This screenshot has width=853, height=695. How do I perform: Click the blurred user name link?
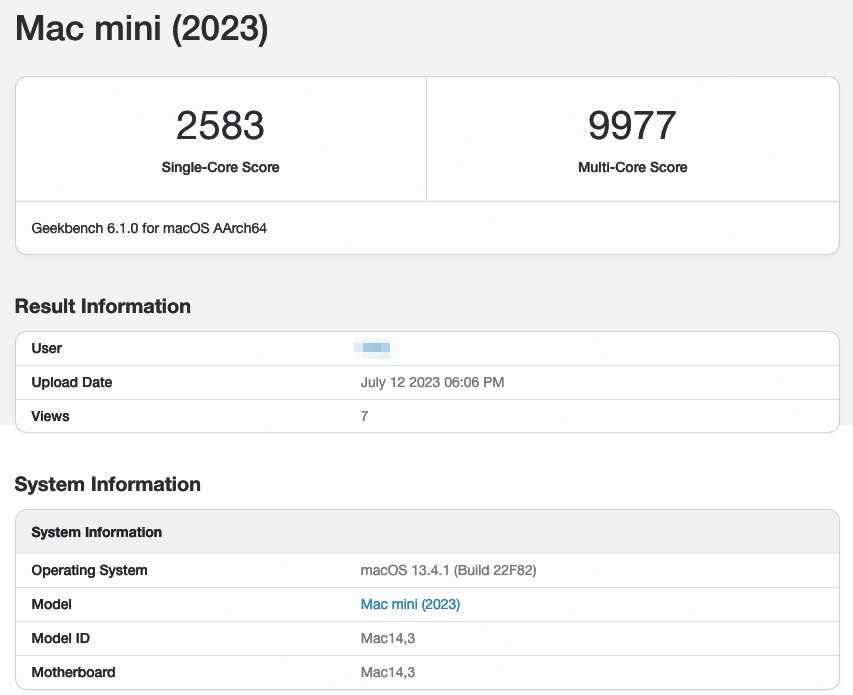[373, 348]
